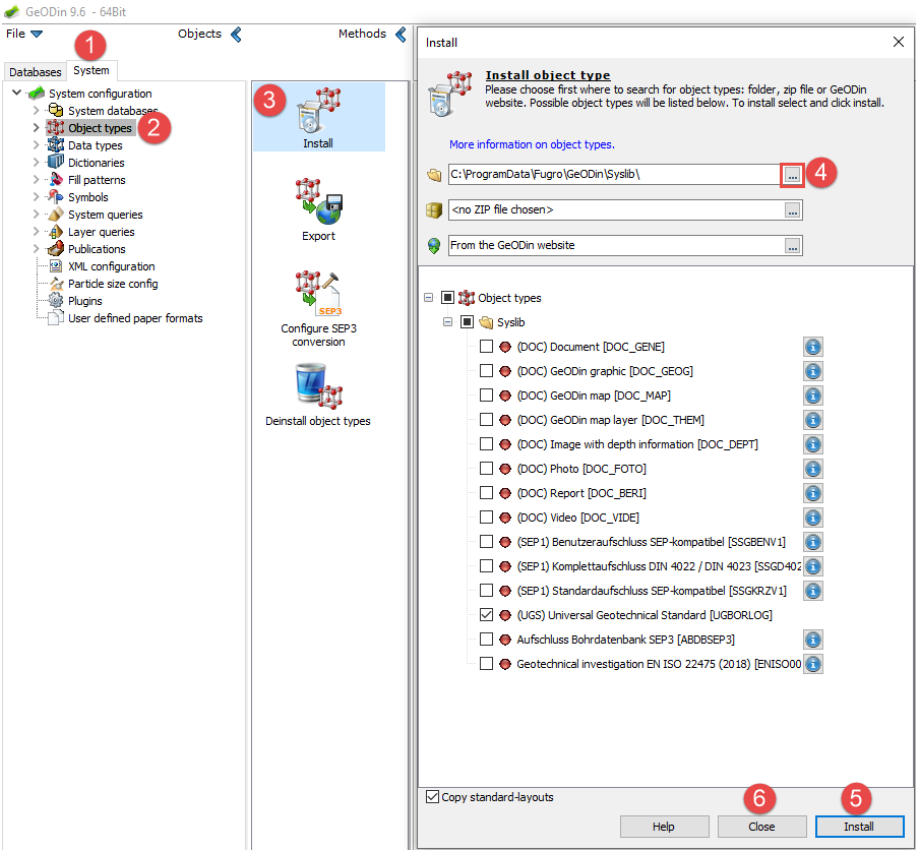Viewport: 918px width, 852px height.
Task: Open ZIP file browse button
Action: [x=792, y=210]
